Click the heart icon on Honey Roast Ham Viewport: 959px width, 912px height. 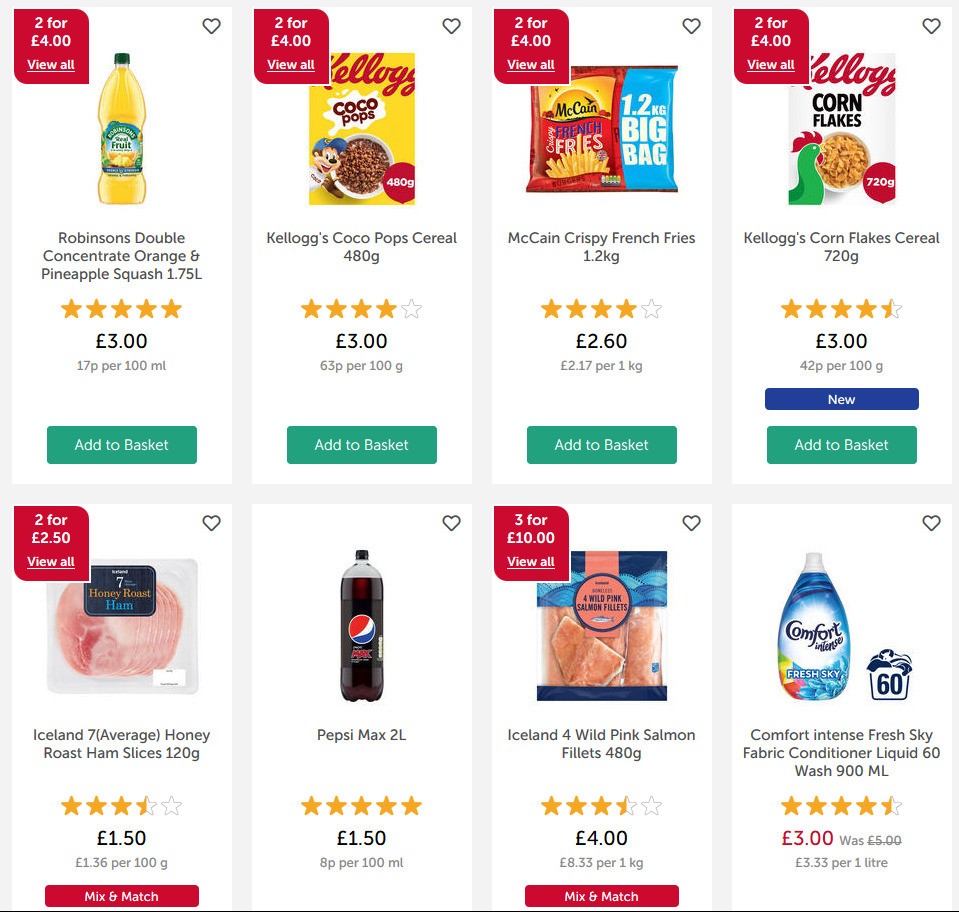pyautogui.click(x=211, y=523)
